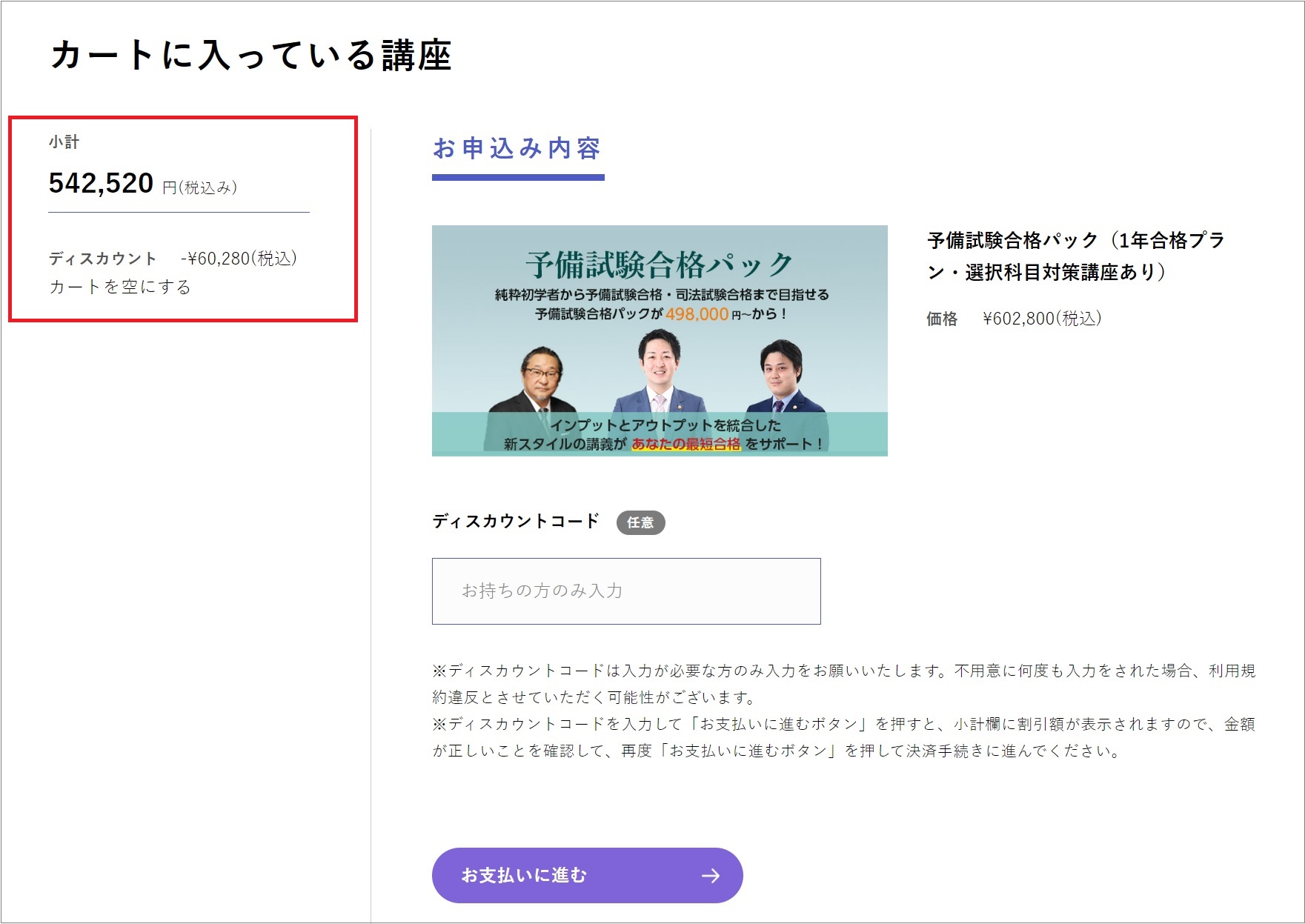Click the 小計 subtotal label
This screenshot has height=924, width=1305.
click(64, 142)
